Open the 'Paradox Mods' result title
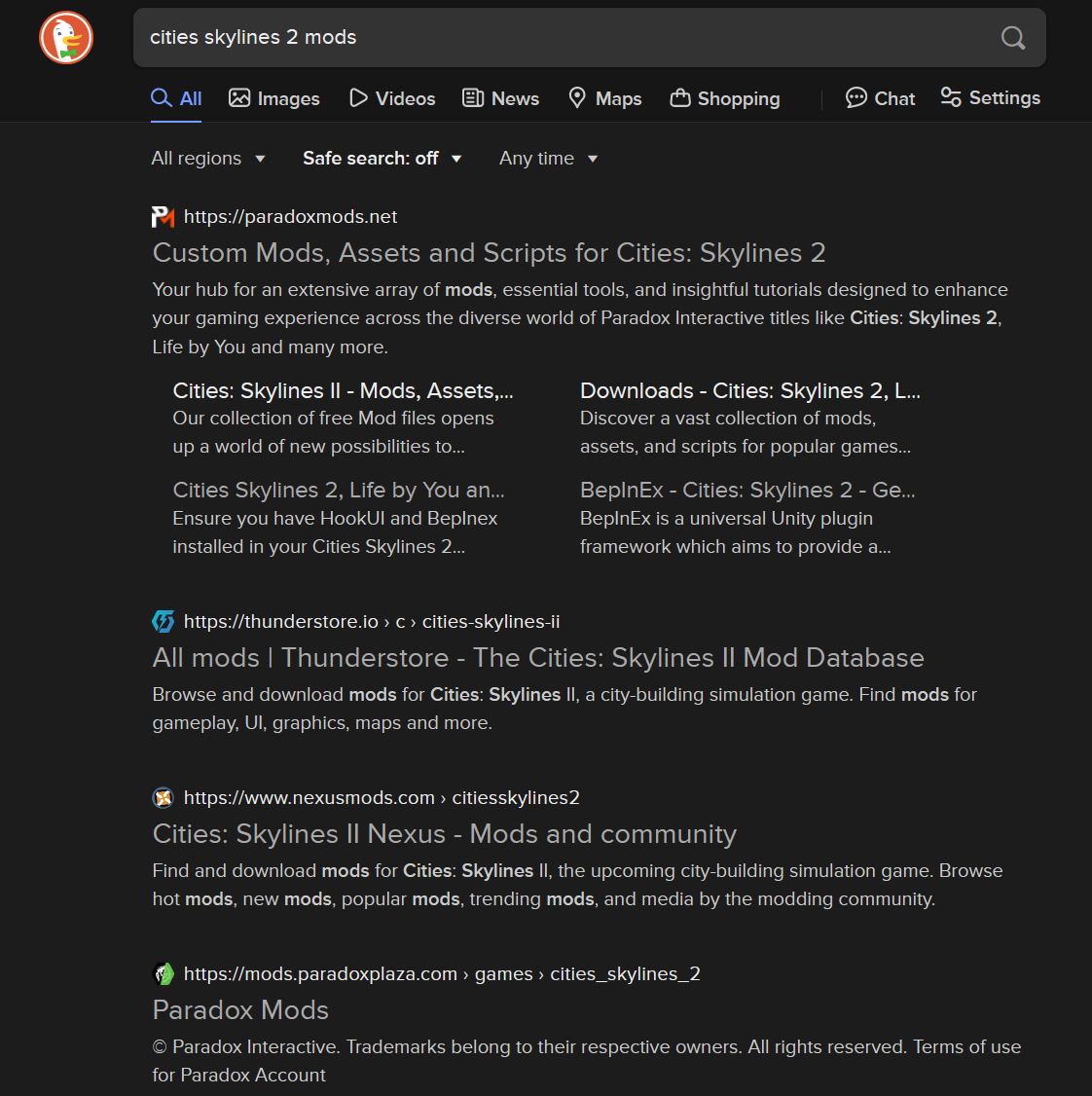1092x1096 pixels. click(x=240, y=1010)
